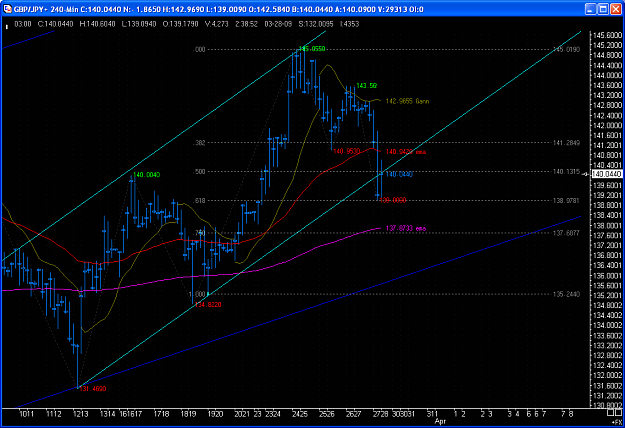Viewport: 625px width, 428px height.
Task: Click the 2728 date label on time axis
Action: 380,414
